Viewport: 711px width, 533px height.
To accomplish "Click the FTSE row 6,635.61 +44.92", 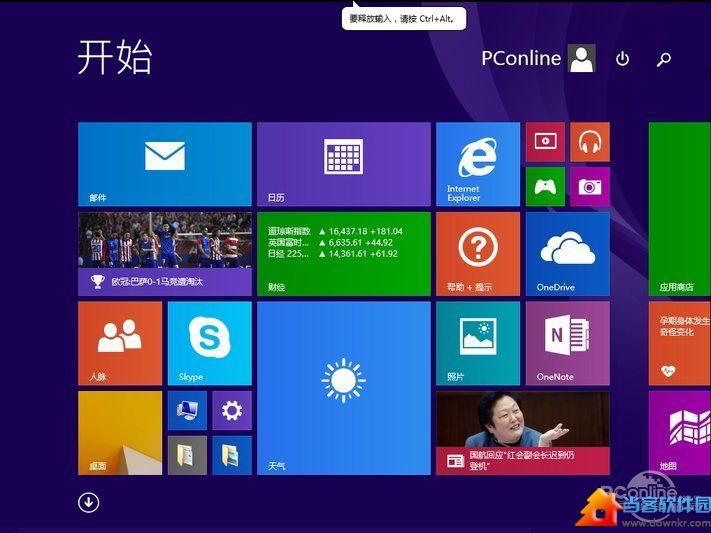I will tap(331, 243).
